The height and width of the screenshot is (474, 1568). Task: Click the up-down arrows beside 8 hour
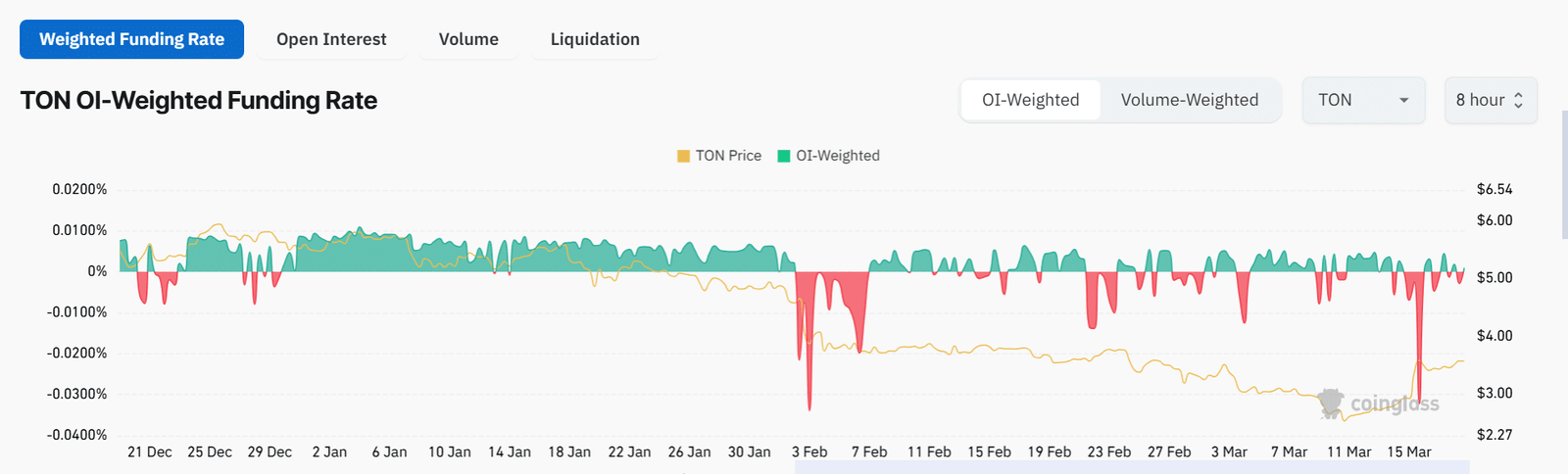pyautogui.click(x=1518, y=101)
